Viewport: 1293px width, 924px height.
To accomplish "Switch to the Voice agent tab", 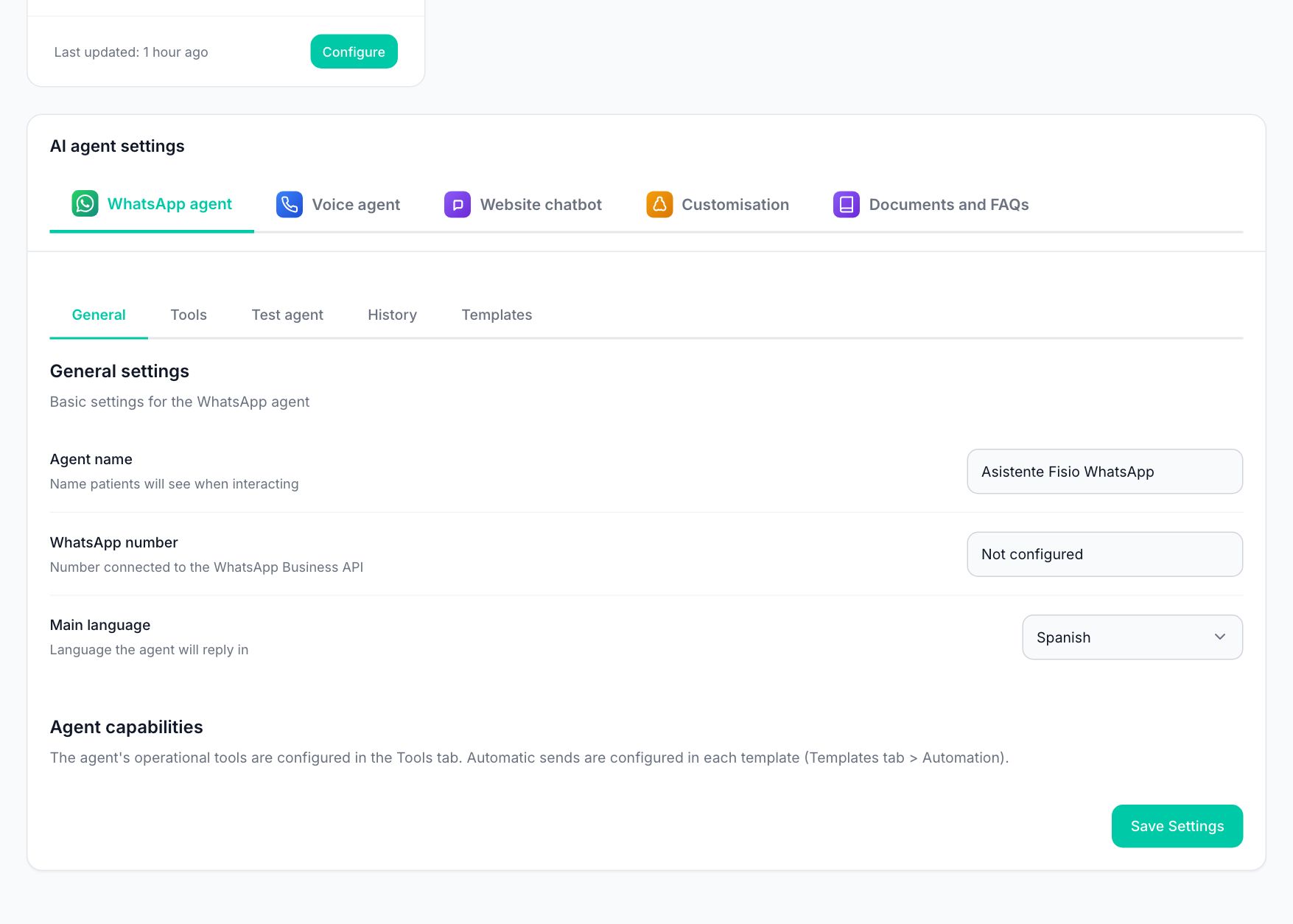I will pyautogui.click(x=338, y=204).
